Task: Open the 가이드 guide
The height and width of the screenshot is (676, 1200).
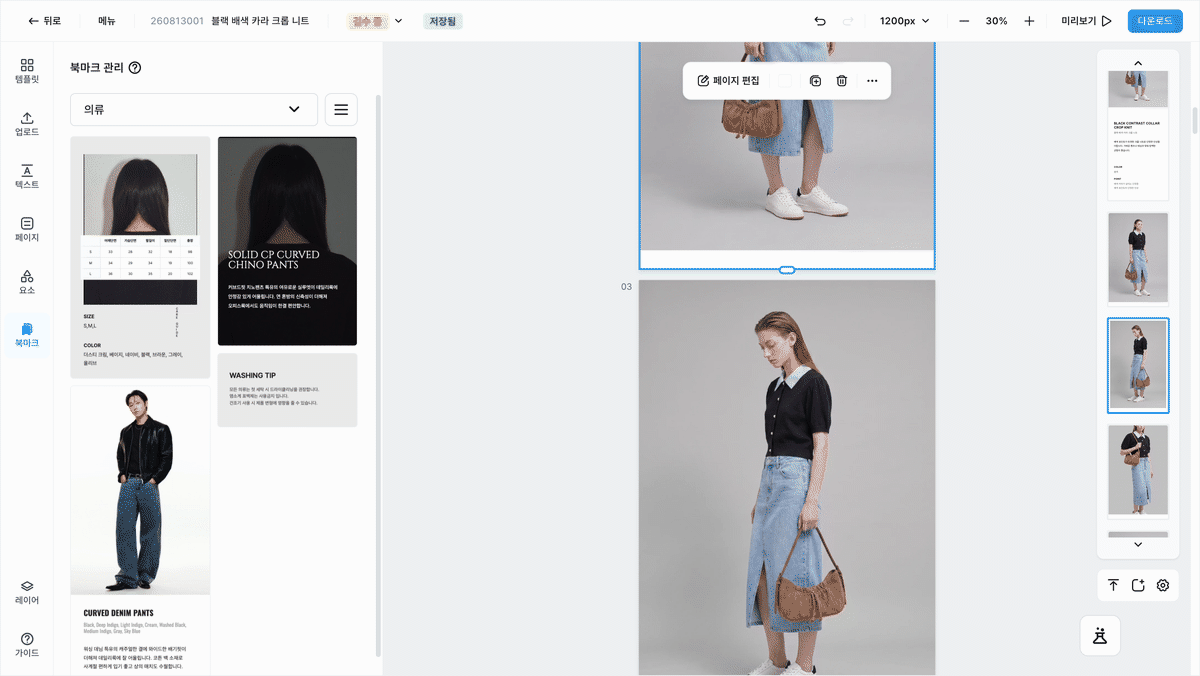Action: pyautogui.click(x=27, y=646)
